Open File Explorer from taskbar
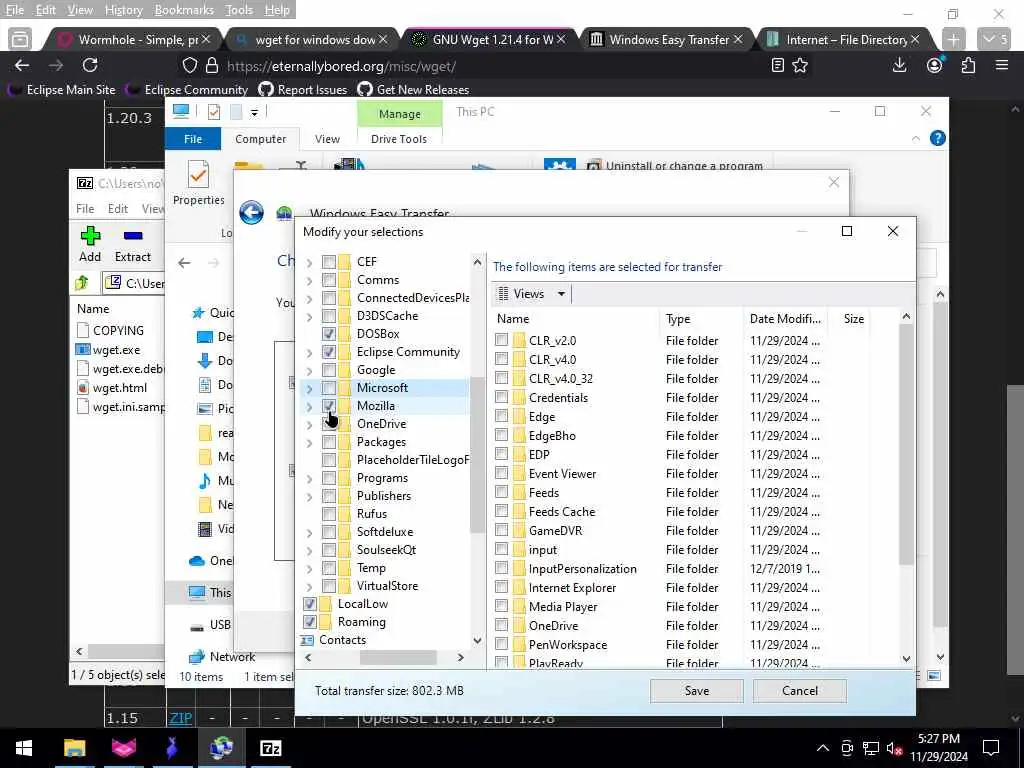The height and width of the screenshot is (768, 1024). coord(74,748)
